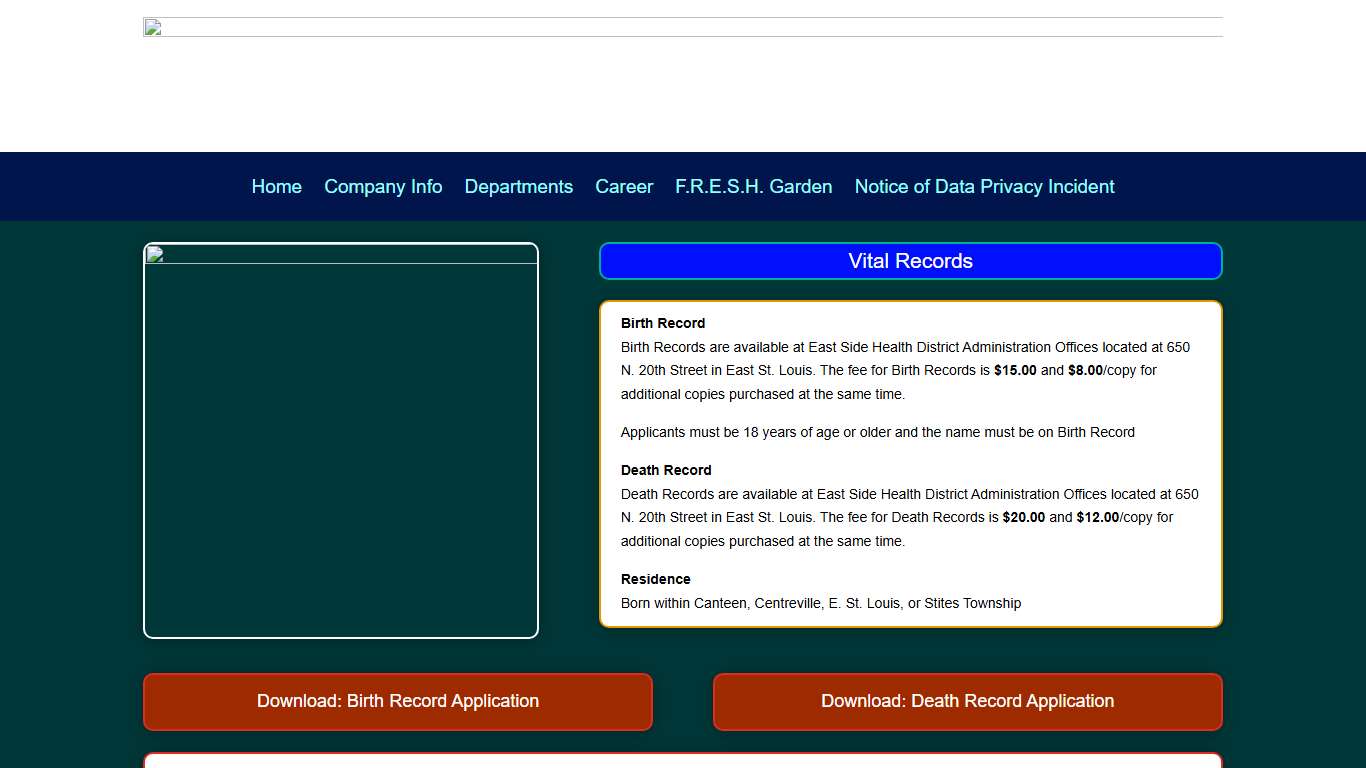
Task: Click the Birth Record heading
Action: pyautogui.click(x=662, y=323)
